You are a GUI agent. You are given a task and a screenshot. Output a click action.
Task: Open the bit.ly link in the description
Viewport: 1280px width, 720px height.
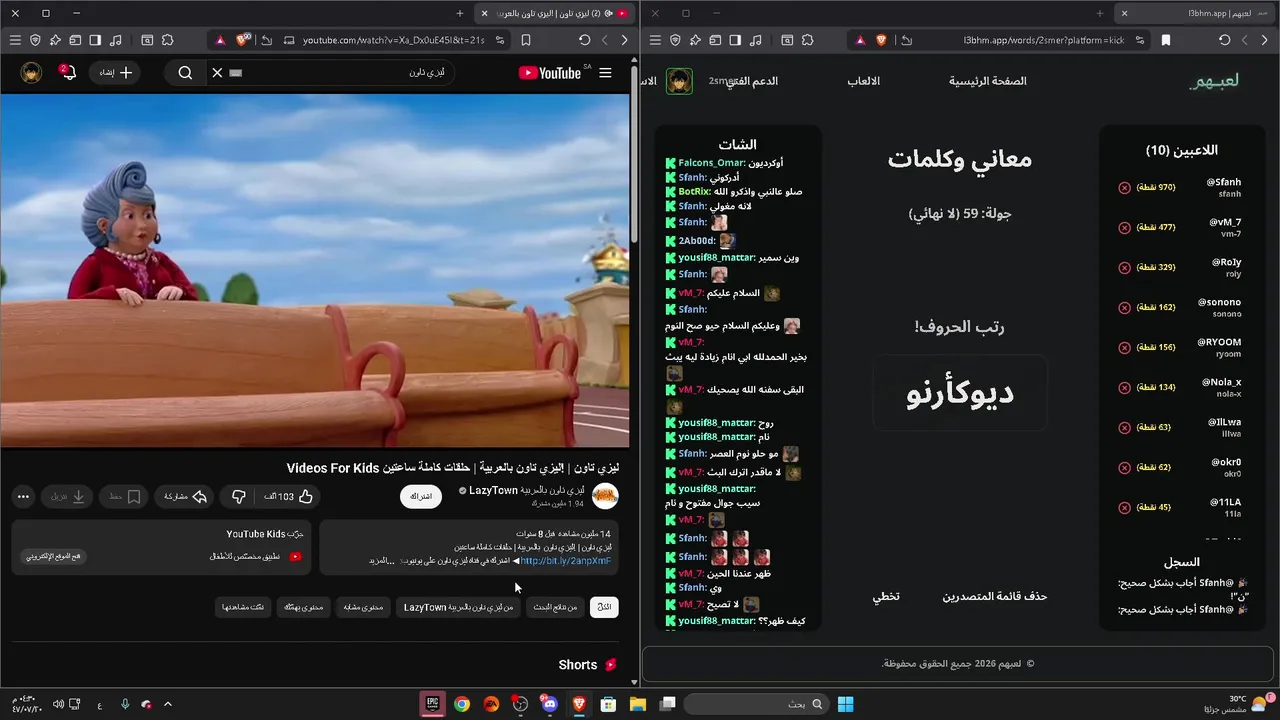click(565, 561)
